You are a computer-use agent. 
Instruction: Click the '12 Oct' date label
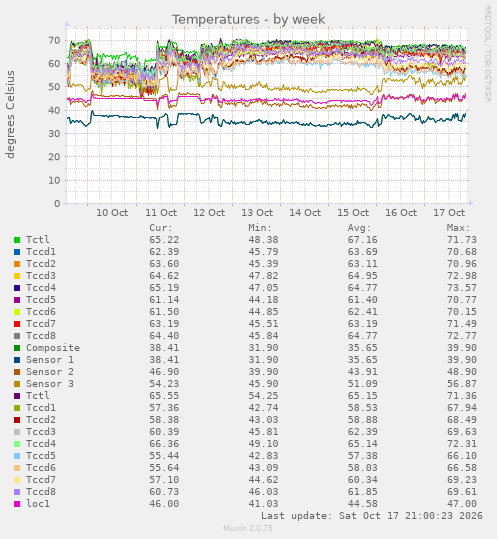(x=209, y=213)
